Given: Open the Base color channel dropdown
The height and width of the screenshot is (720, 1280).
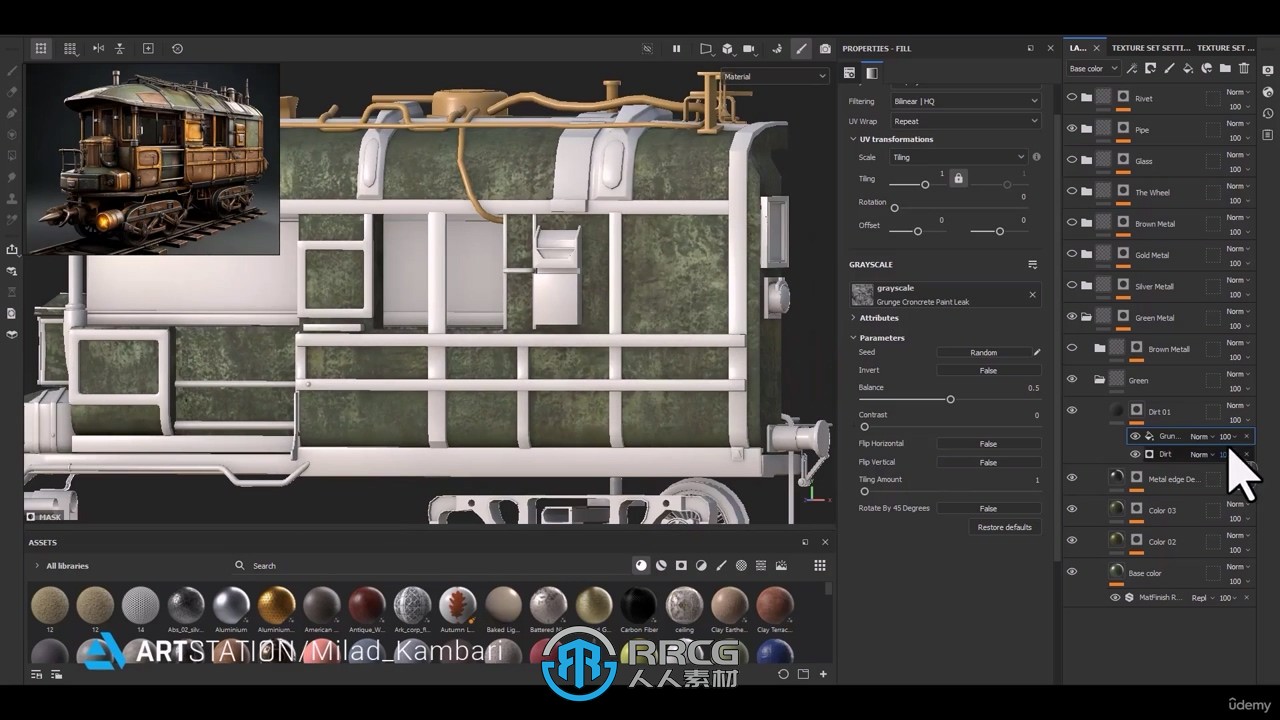Looking at the screenshot, I should 1093,69.
